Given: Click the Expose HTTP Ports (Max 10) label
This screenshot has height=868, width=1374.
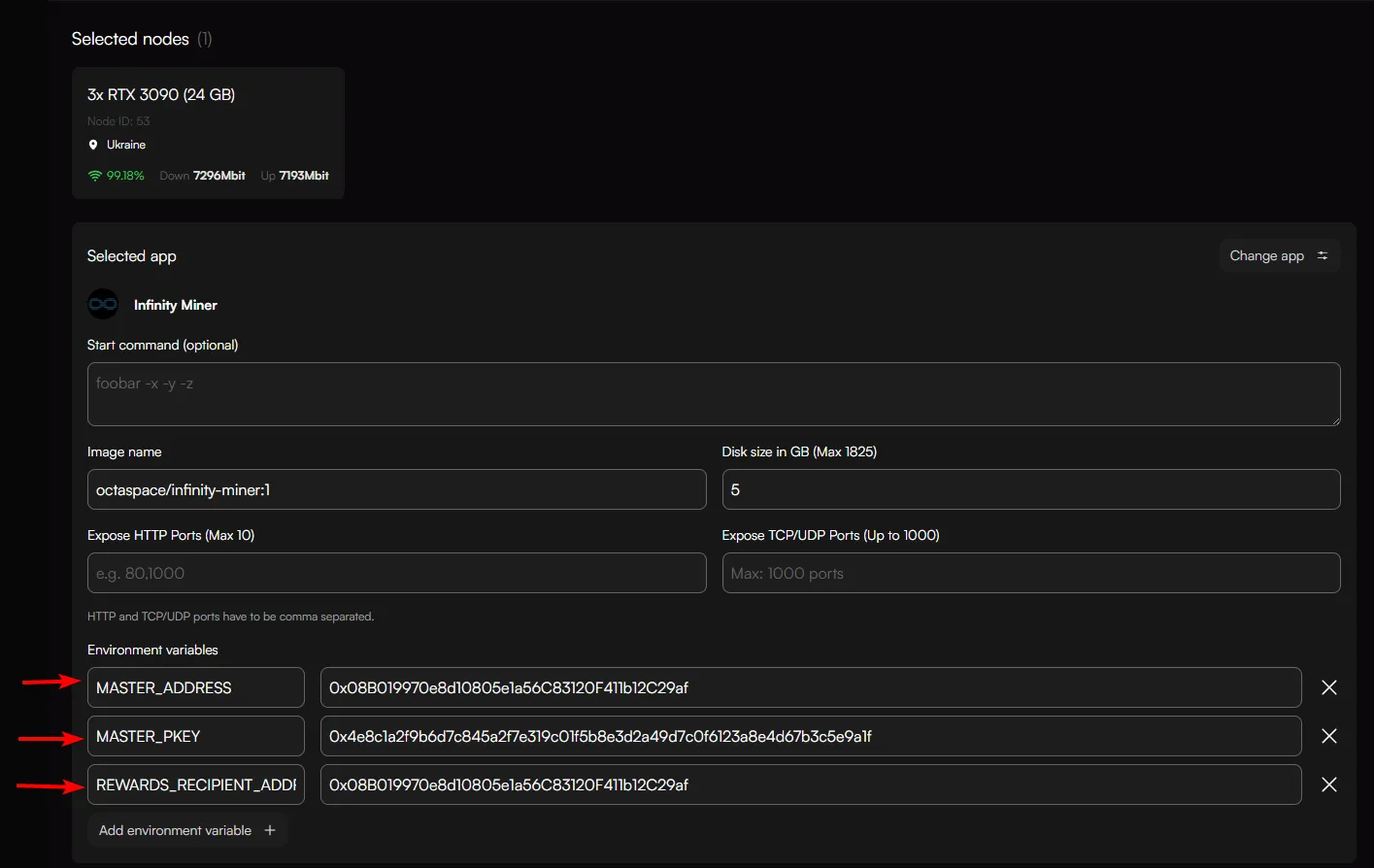Looking at the screenshot, I should (x=171, y=535).
